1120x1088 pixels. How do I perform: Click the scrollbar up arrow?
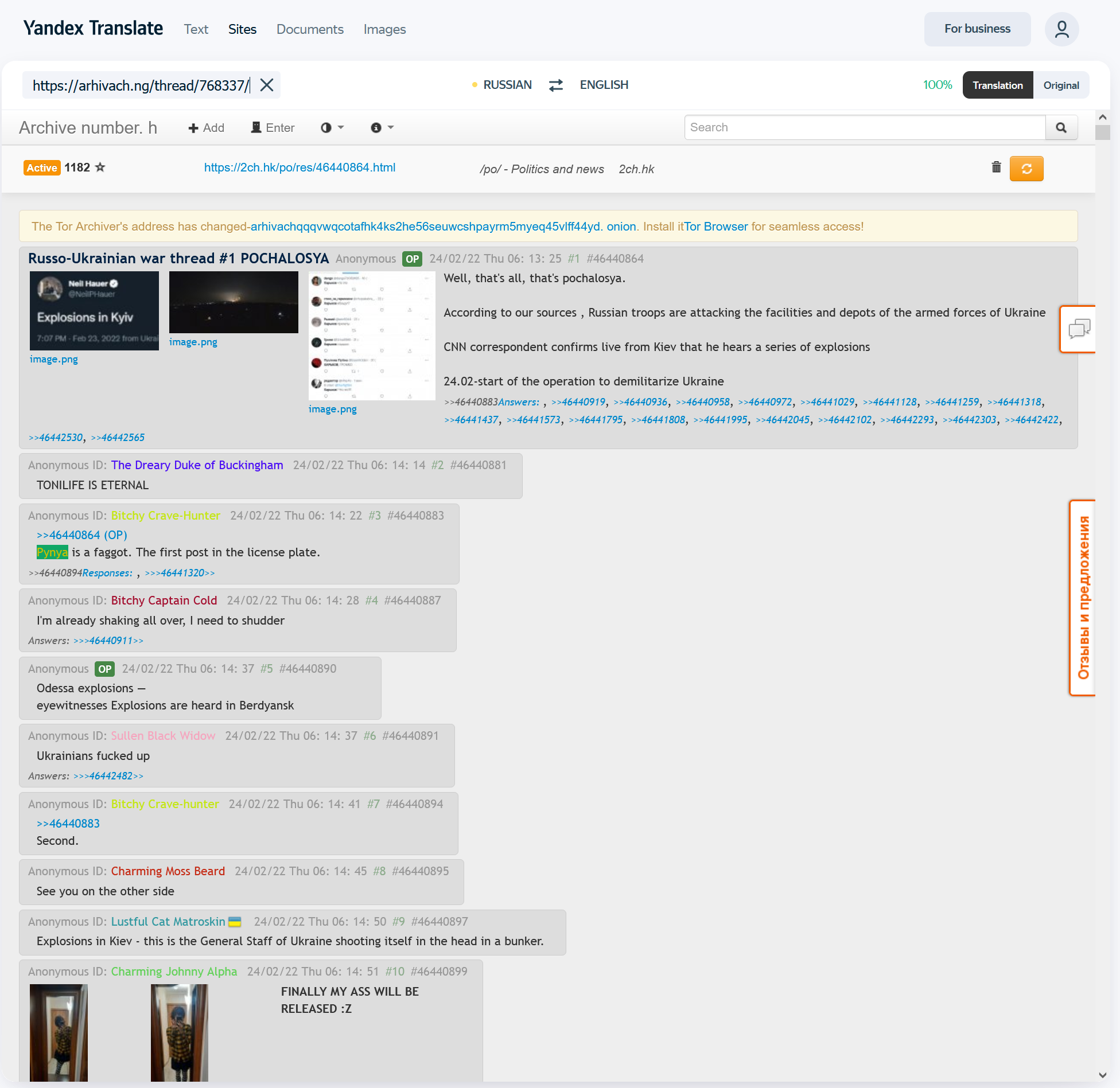[x=1102, y=117]
